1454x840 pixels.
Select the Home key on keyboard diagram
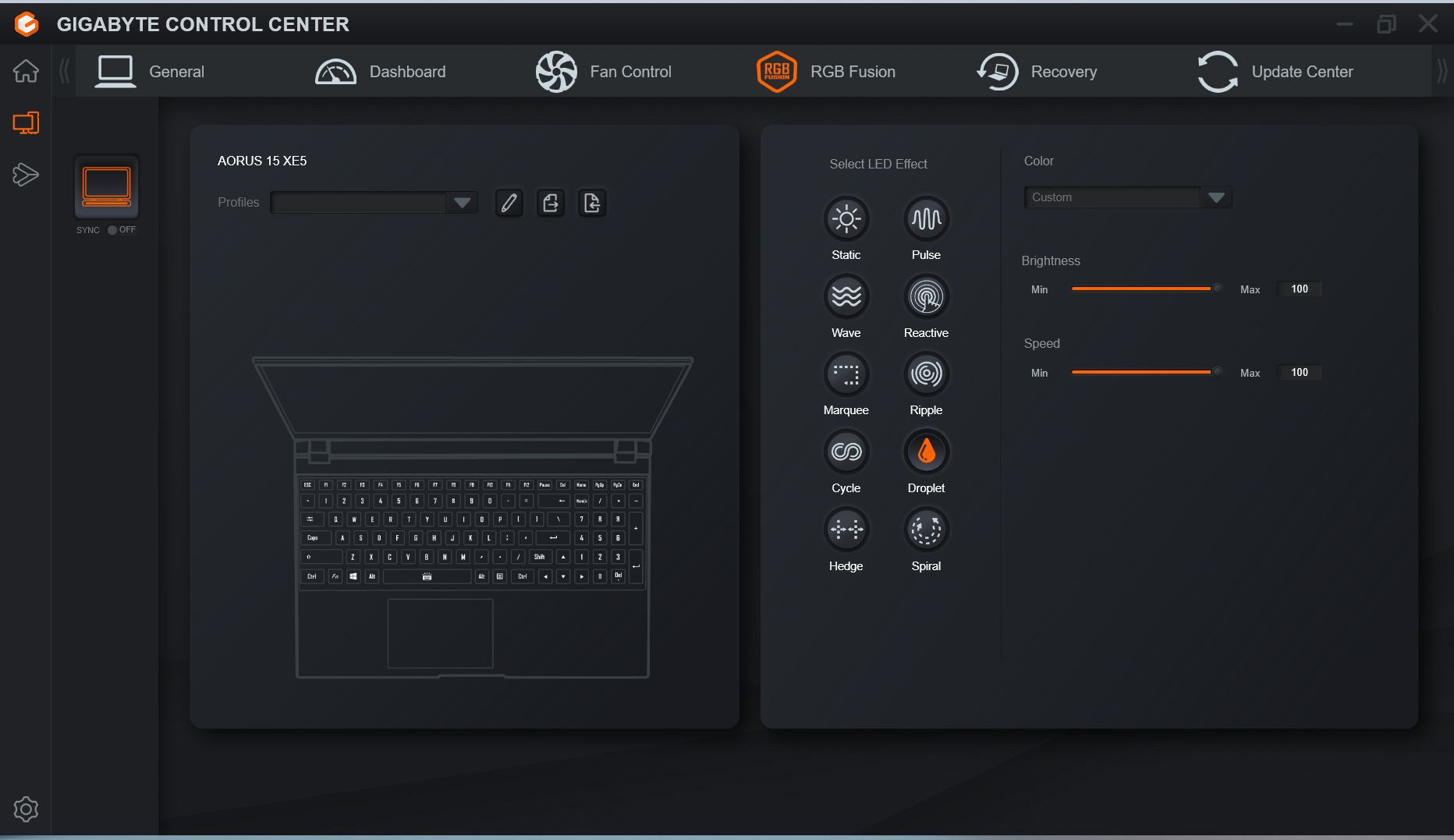point(581,484)
